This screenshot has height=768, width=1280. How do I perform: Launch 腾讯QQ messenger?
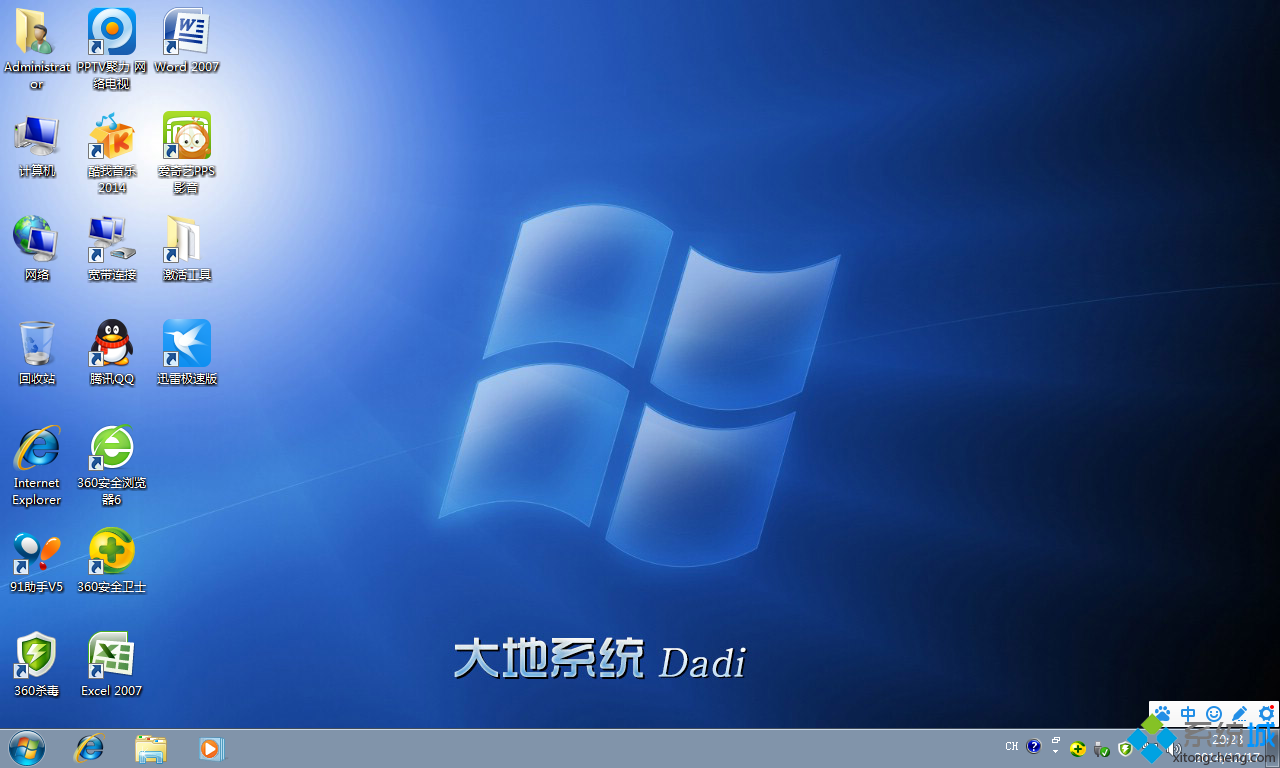(x=111, y=340)
